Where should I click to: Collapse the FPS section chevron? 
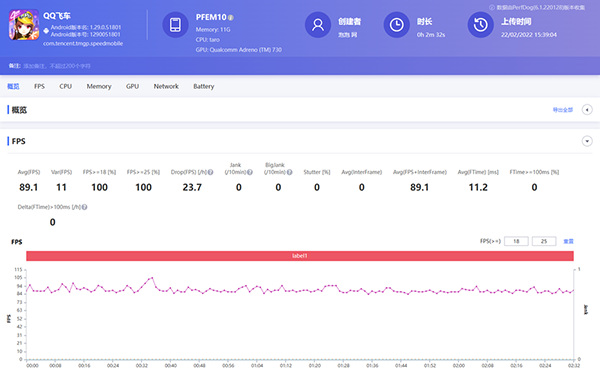pyautogui.click(x=587, y=141)
